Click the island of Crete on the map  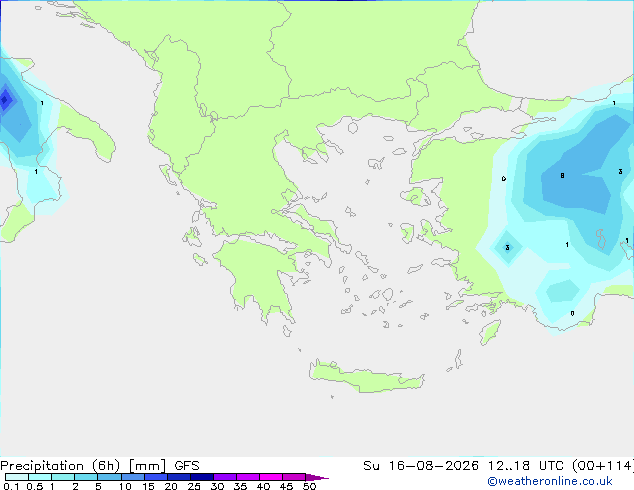tap(366, 377)
